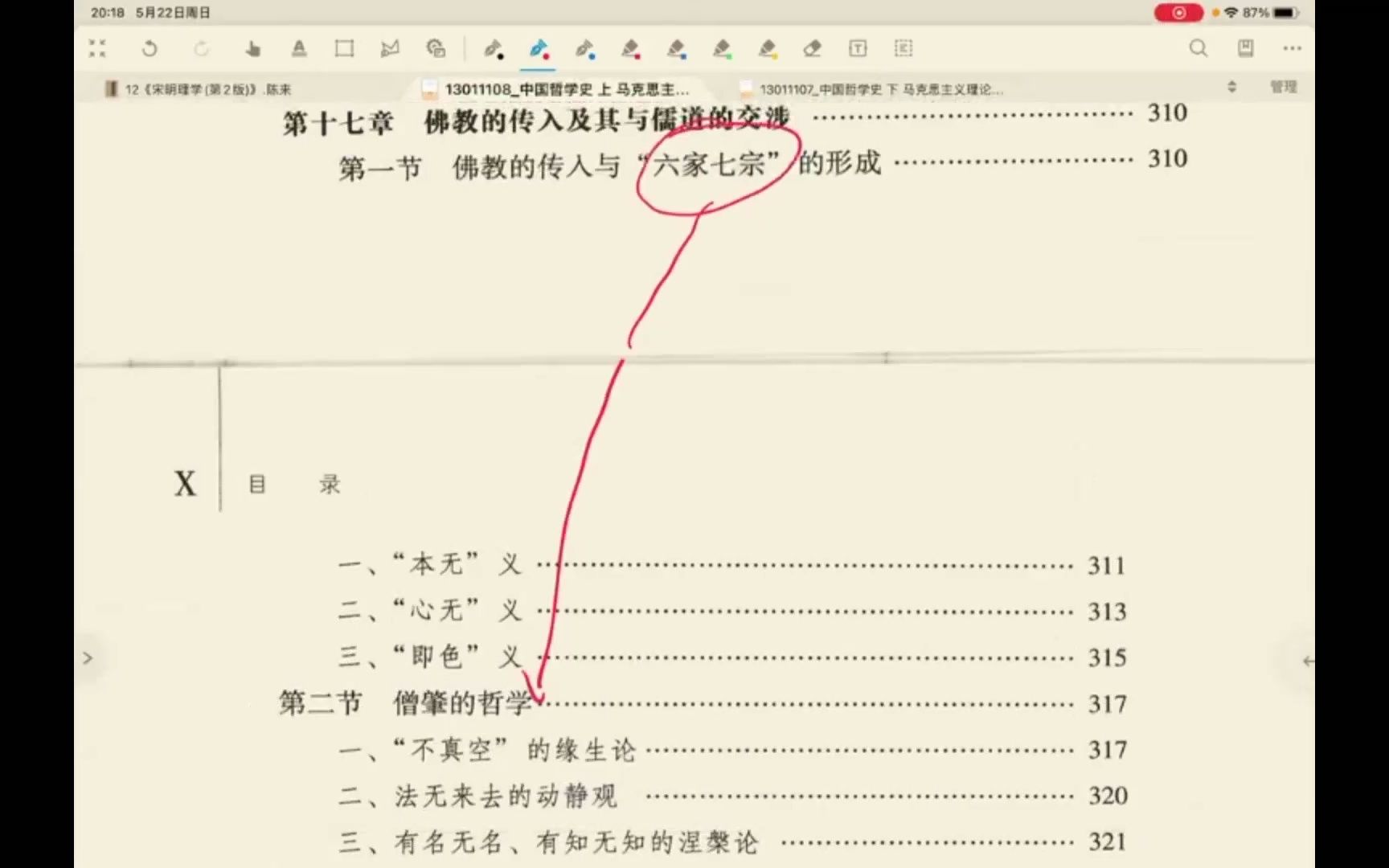1389x868 pixels.
Task: Click the 目录 page header
Action: coord(295,484)
